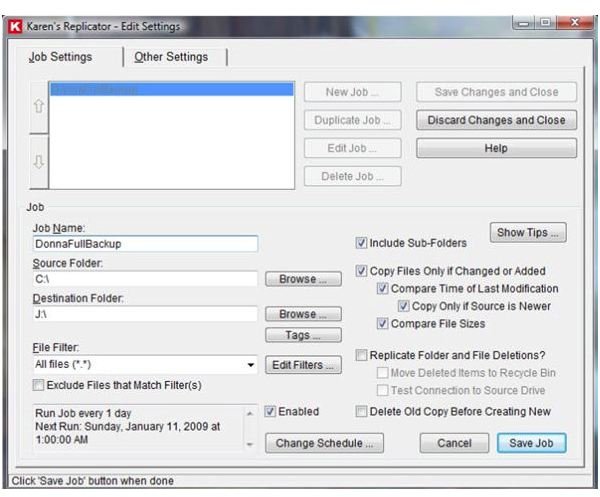Click the Show Tips button
The height and width of the screenshot is (497, 600).
click(528, 233)
